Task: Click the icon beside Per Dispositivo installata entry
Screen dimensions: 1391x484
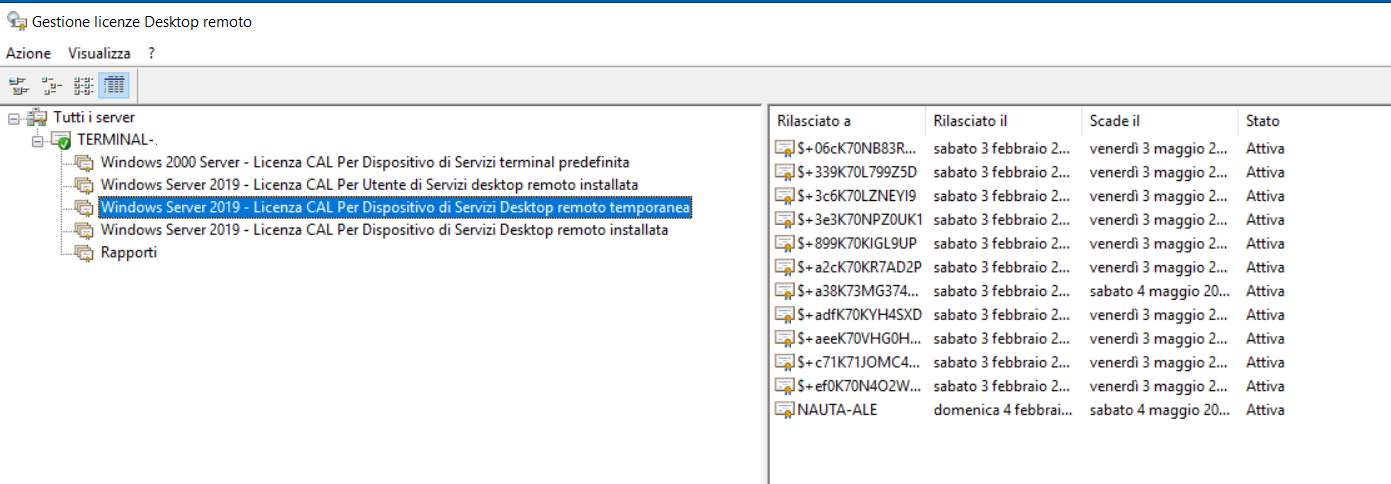Action: (84, 231)
